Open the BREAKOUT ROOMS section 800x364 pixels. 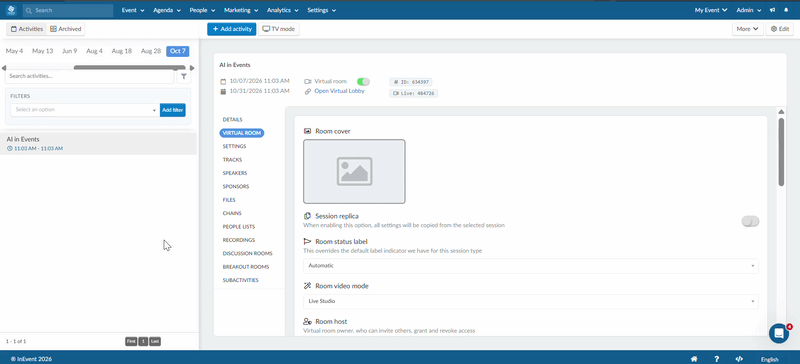click(245, 267)
